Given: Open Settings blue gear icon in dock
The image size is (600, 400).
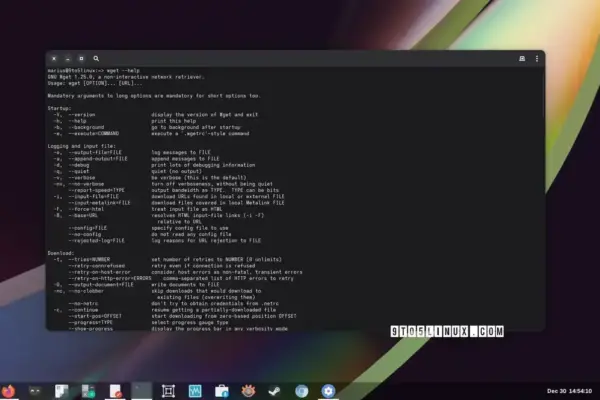Looking at the screenshot, I should [328, 391].
